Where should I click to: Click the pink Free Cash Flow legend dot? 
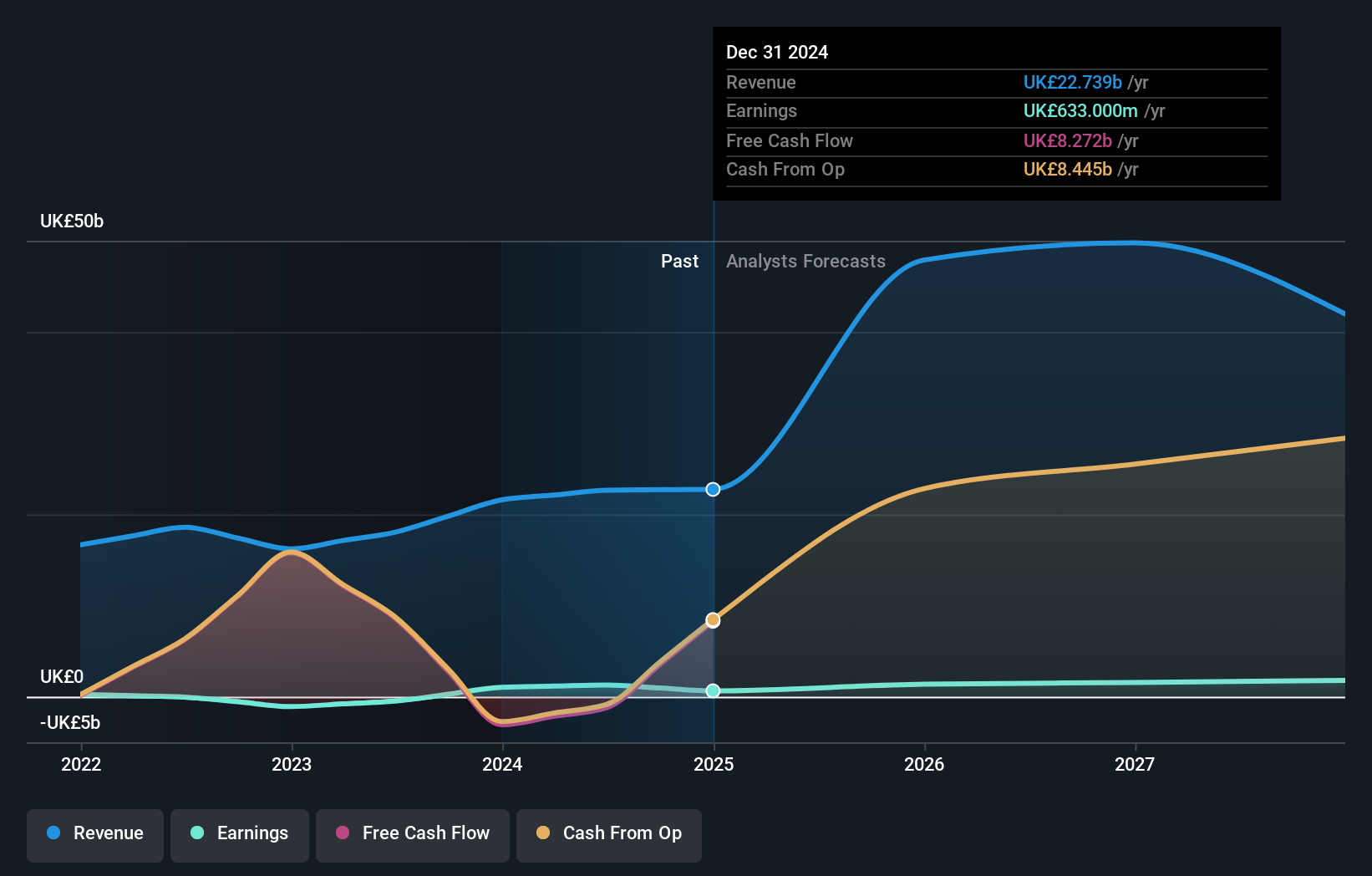(x=341, y=833)
